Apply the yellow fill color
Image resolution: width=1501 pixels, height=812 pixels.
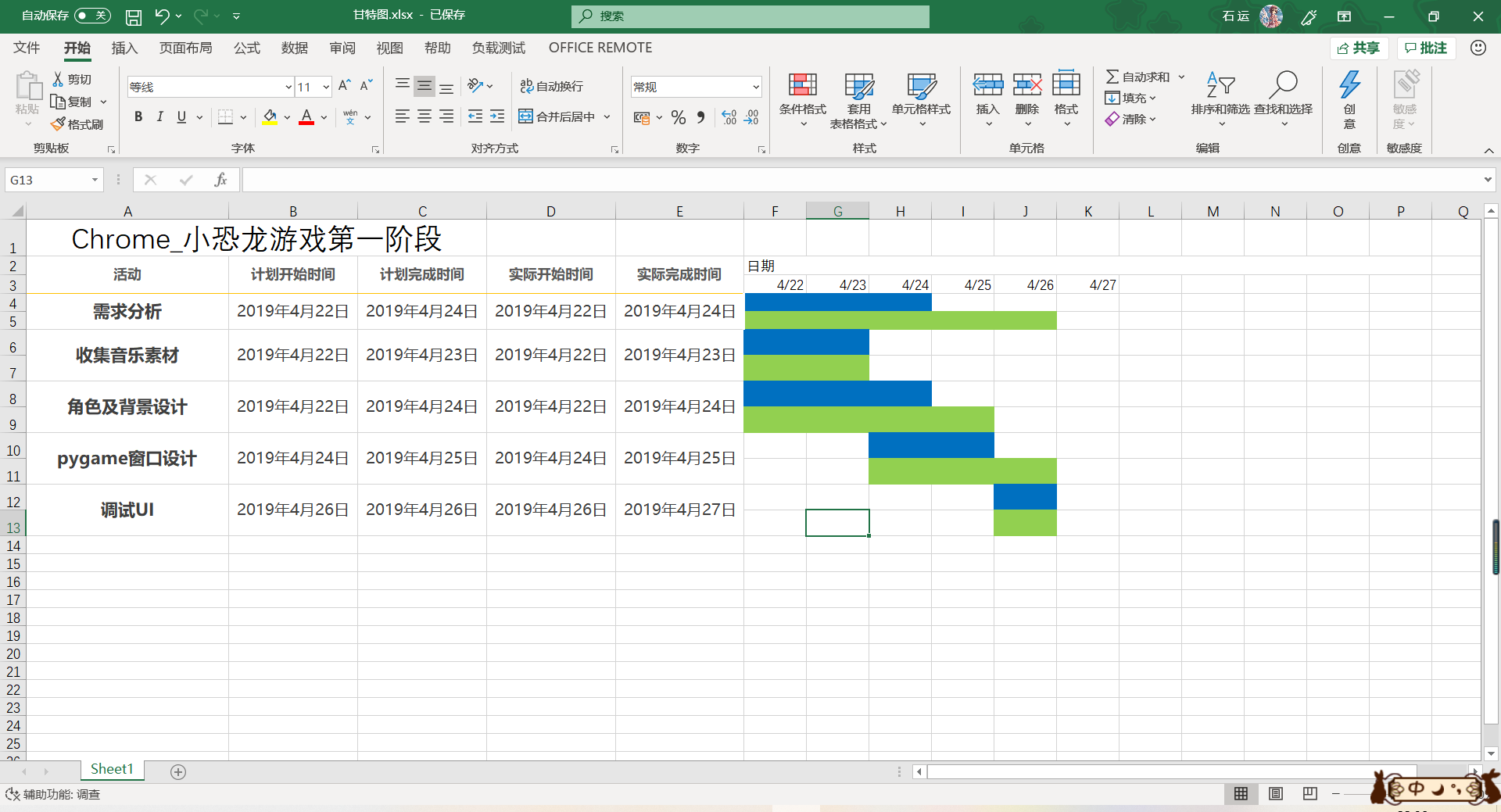coord(270,117)
